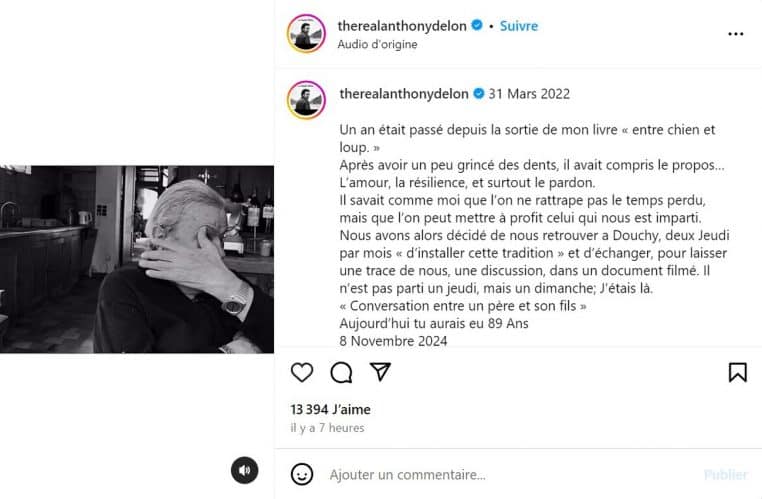Share post using the paper plane icon
762x499 pixels.
click(380, 372)
